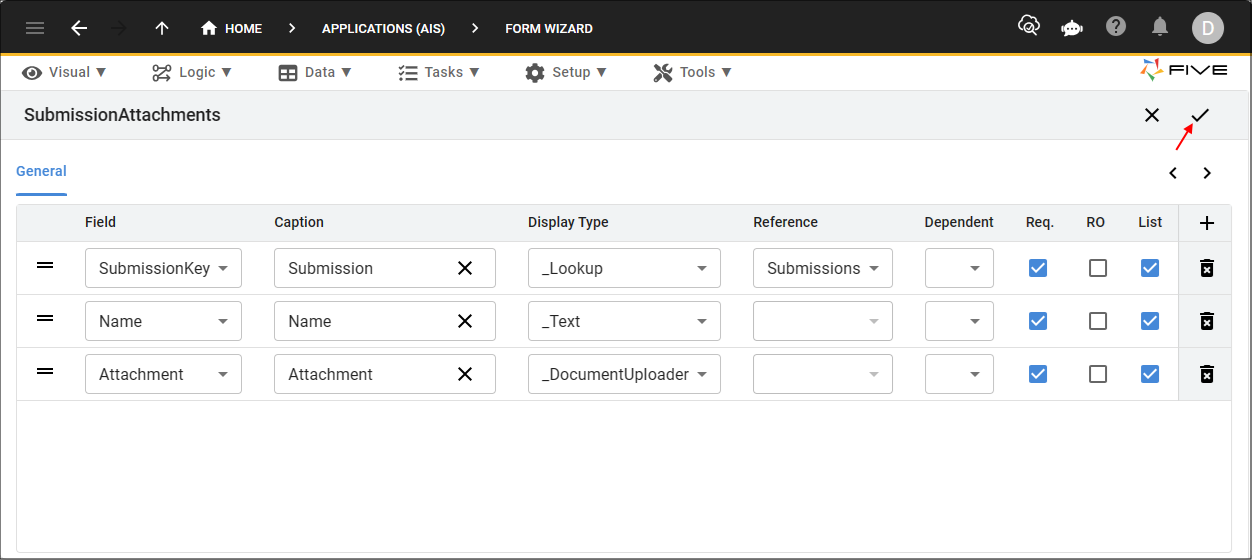This screenshot has height=560, width=1252.
Task: Enable RO checkbox for SubmissionKey row
Action: (1098, 268)
